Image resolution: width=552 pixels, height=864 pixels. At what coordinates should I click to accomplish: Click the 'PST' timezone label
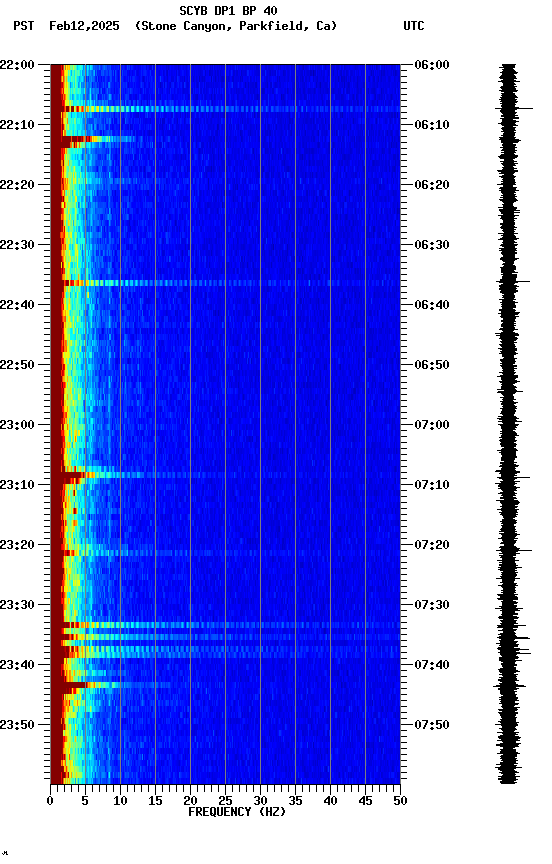(x=24, y=26)
